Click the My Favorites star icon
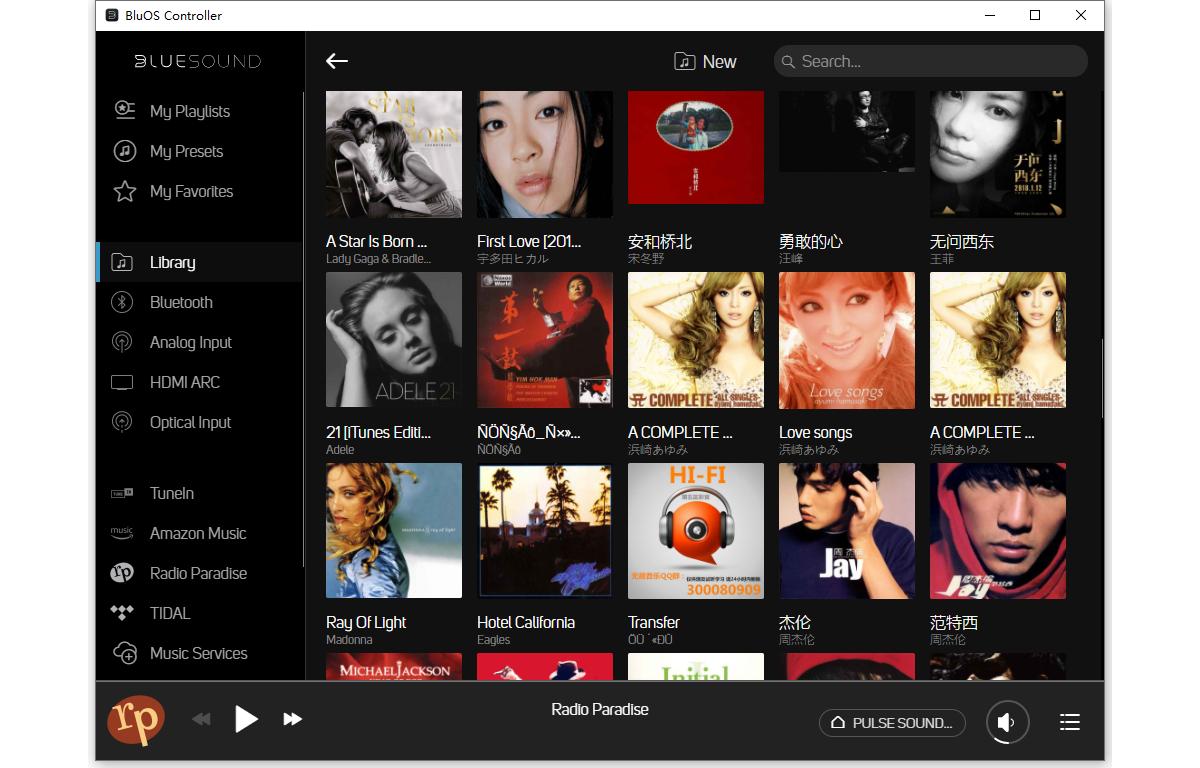Viewport: 1200px width, 768px height. pyautogui.click(x=124, y=191)
